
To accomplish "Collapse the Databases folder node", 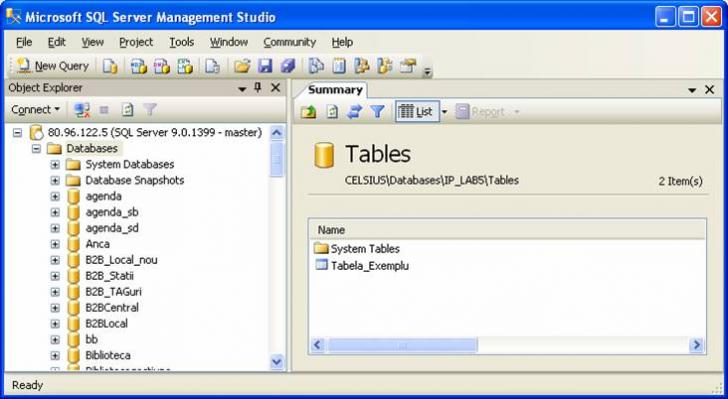I will click(36, 149).
